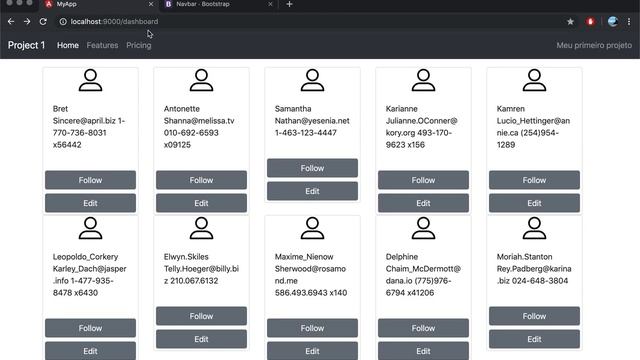Click the localhost:9000/dashboard address bar
Screen dimensions: 640x360
310,21
